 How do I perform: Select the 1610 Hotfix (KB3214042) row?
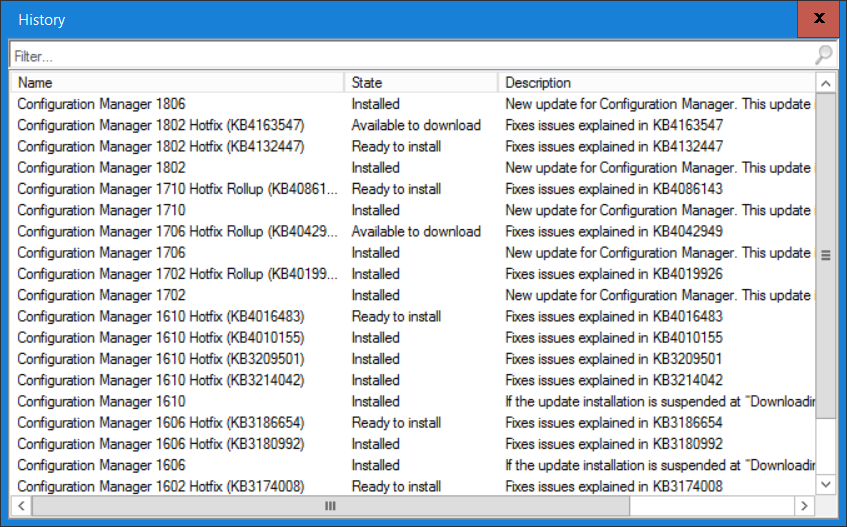point(413,380)
